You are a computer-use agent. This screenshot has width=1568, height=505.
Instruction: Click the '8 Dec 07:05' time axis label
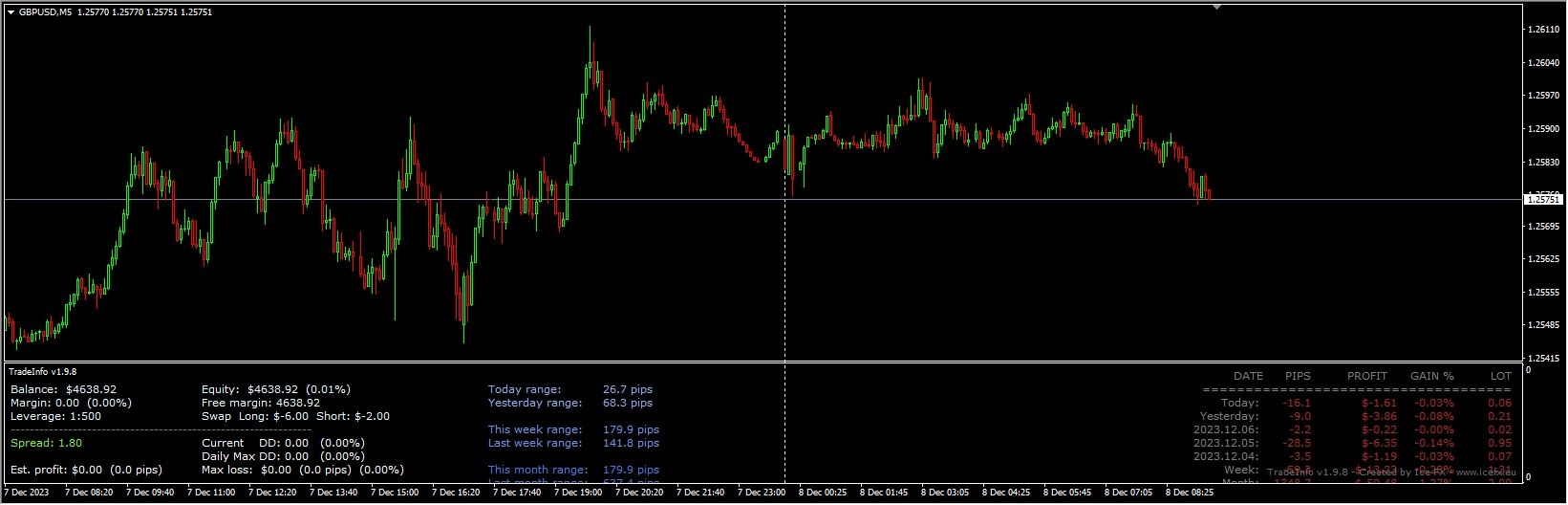pos(1129,494)
